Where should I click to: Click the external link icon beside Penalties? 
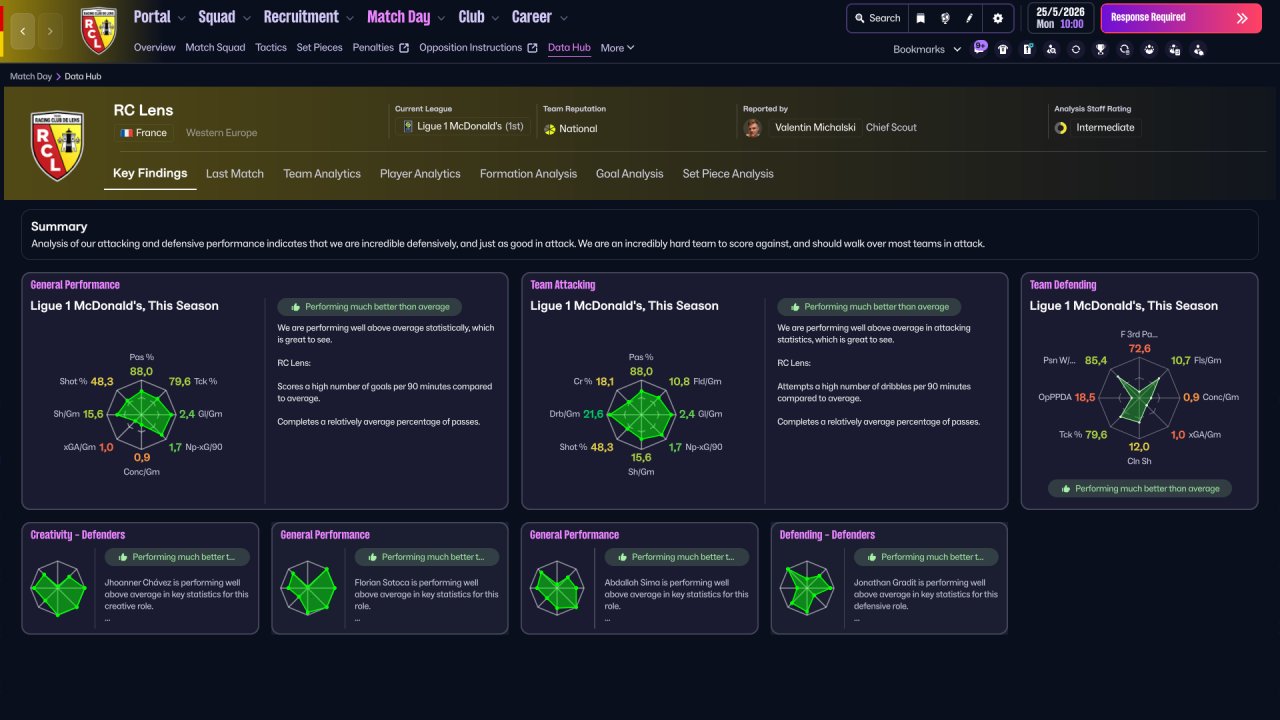(x=404, y=48)
